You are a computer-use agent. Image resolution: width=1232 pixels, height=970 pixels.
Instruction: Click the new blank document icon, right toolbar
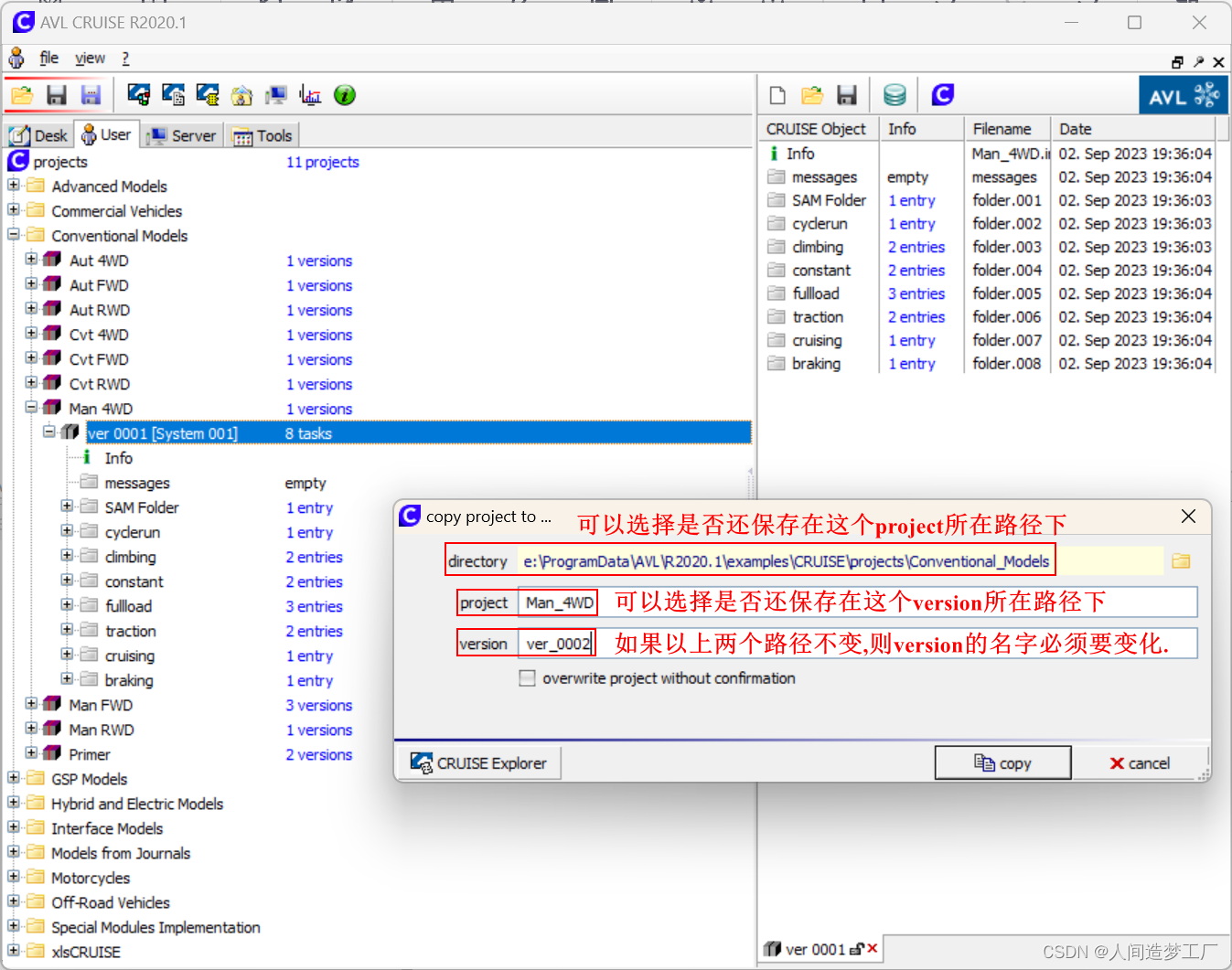777,95
